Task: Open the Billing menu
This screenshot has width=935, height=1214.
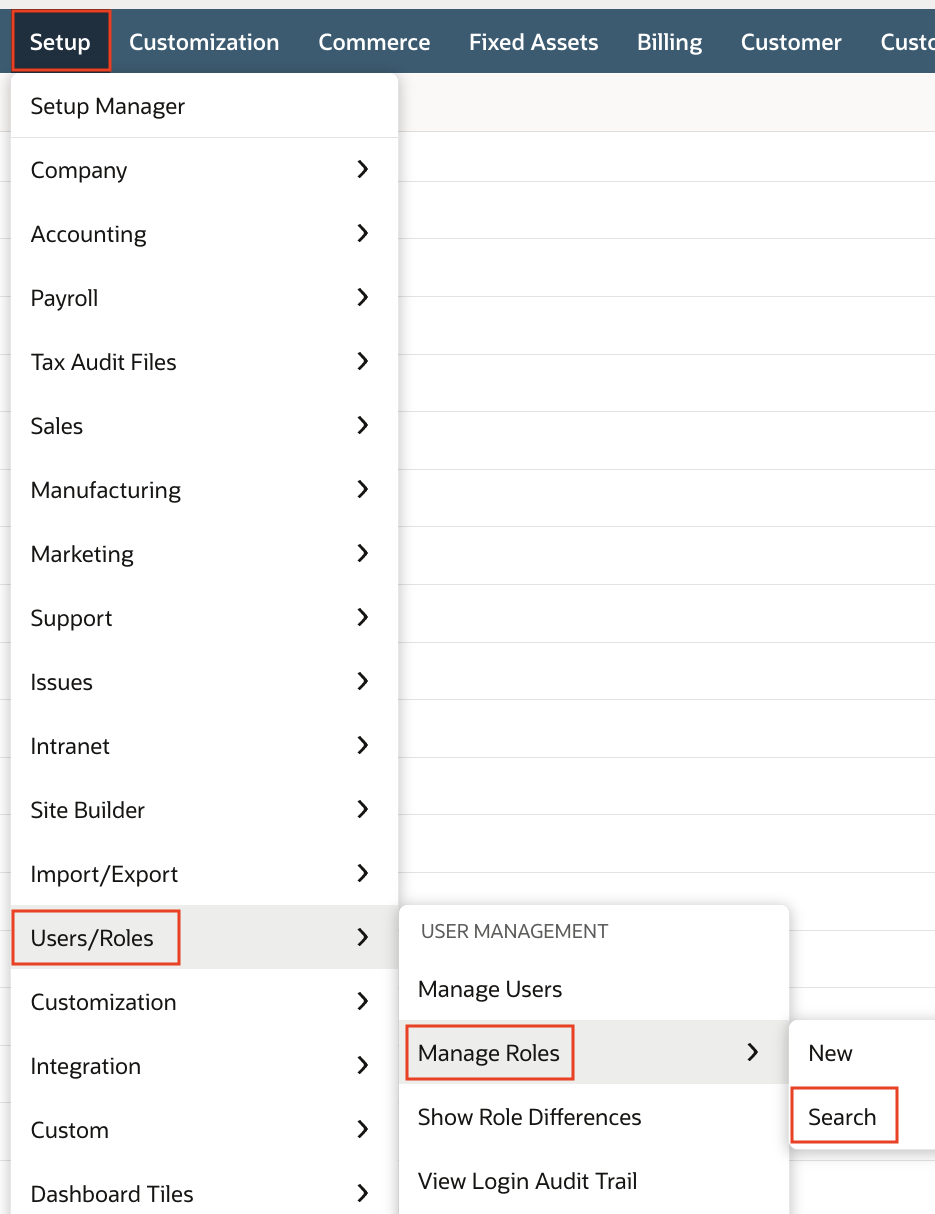Action: point(669,41)
